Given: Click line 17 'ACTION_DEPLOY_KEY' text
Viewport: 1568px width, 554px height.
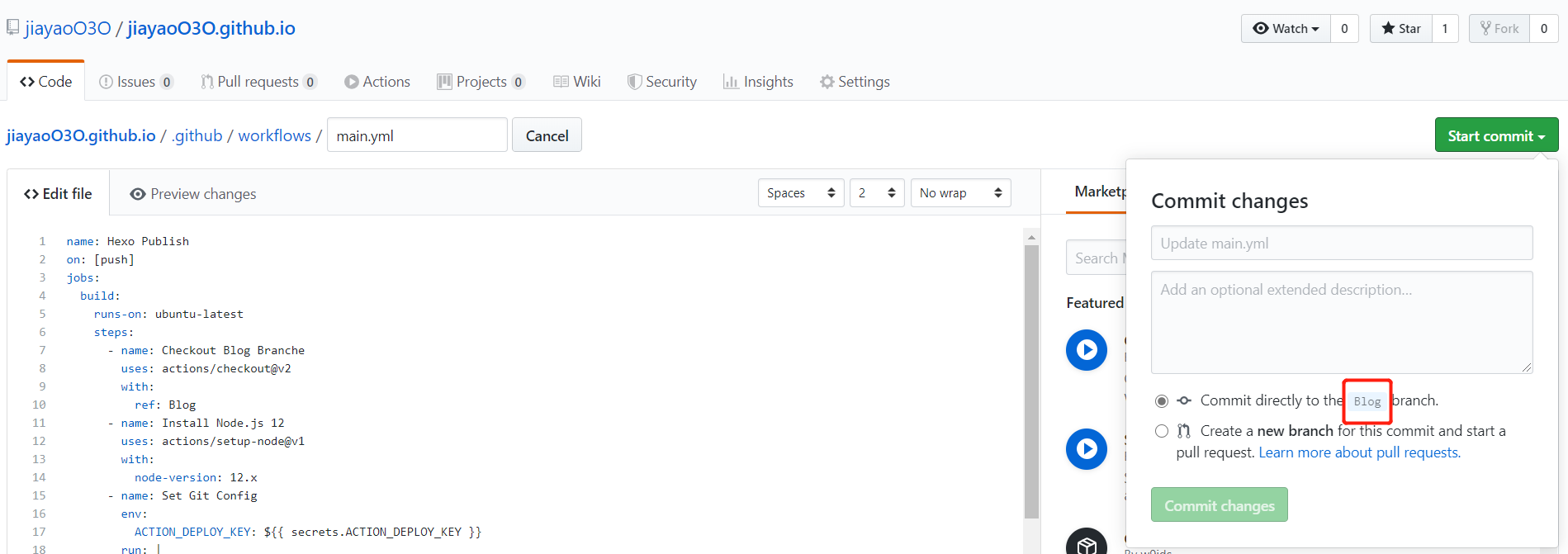Looking at the screenshot, I should click(x=192, y=532).
